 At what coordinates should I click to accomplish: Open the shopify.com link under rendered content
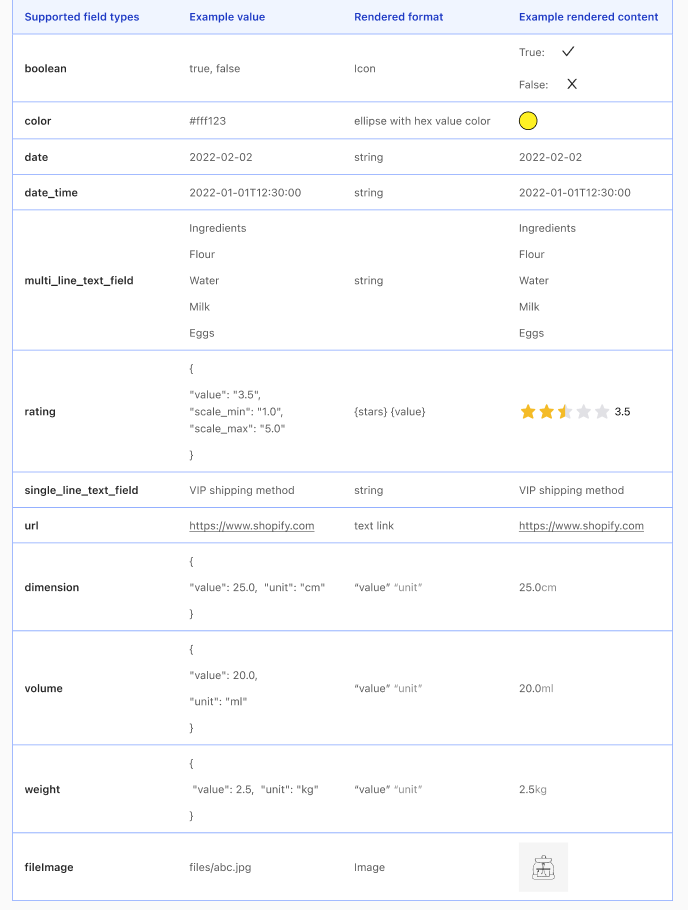click(581, 526)
